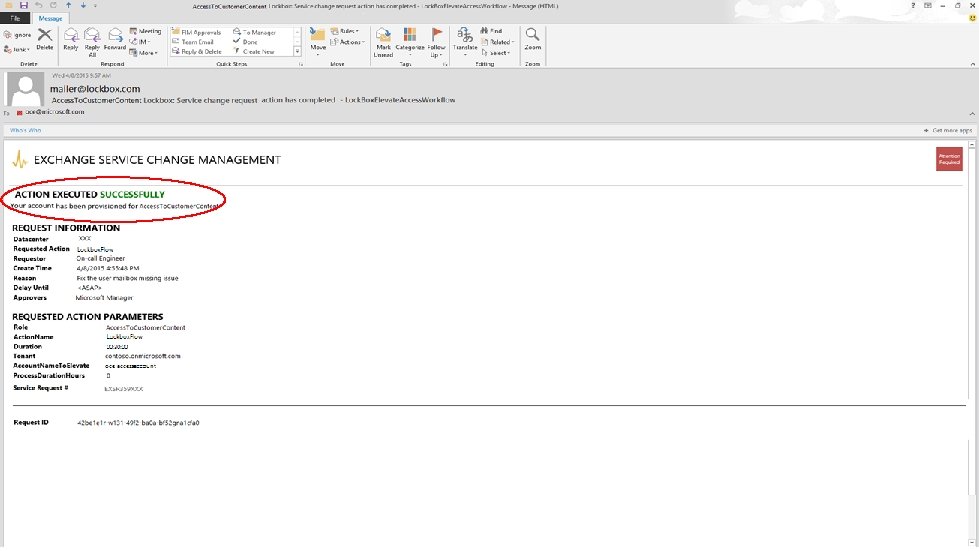Go to Previous Item with up arrow

(69, 5)
